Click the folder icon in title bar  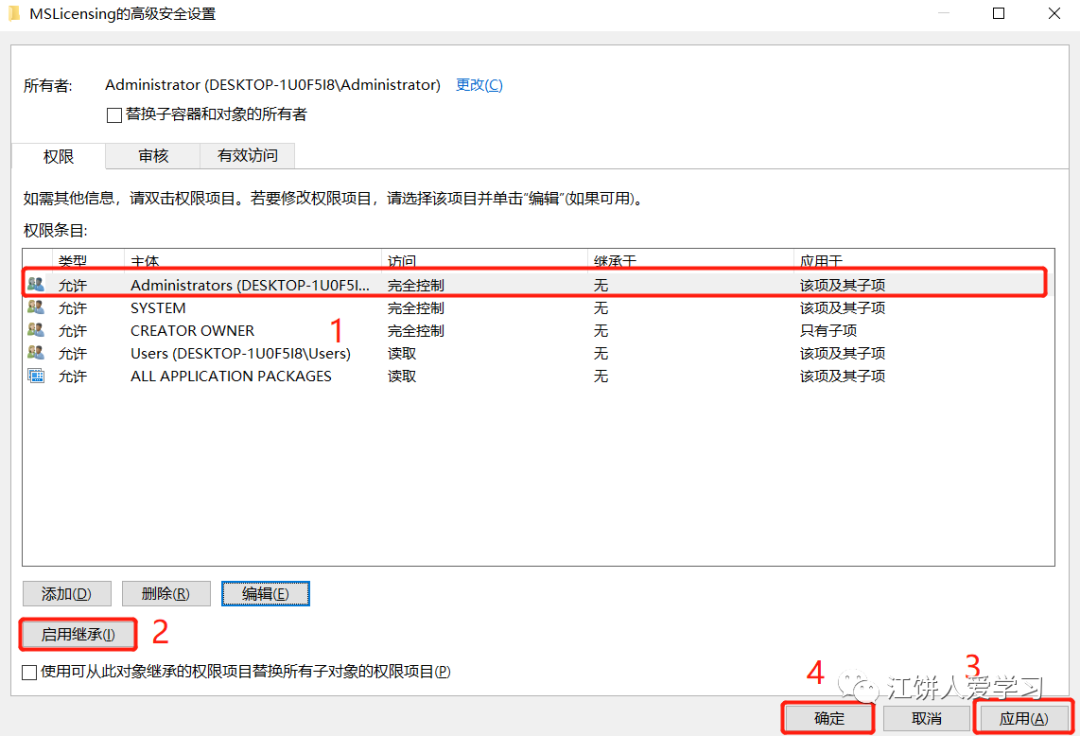[14, 13]
